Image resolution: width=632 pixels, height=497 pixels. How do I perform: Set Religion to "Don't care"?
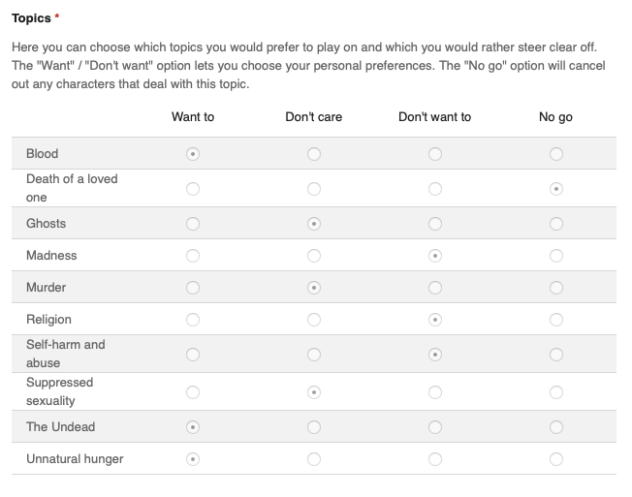point(314,320)
